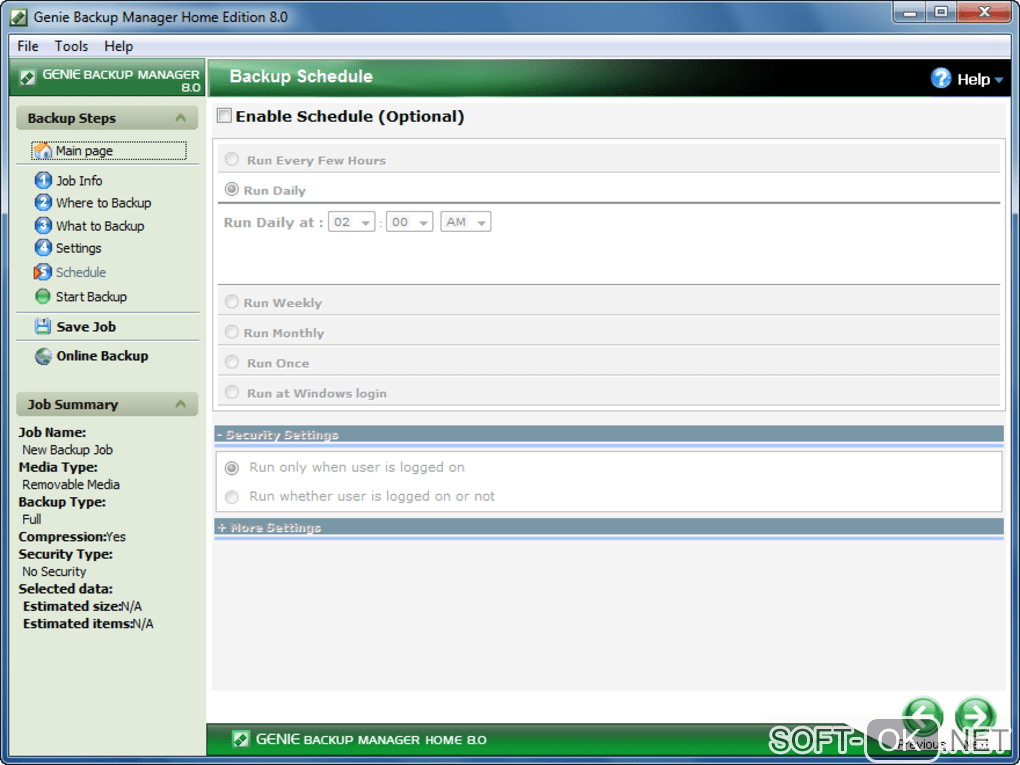Click the Online Backup globe icon
Screen dimensions: 1020x765
click(x=44, y=356)
